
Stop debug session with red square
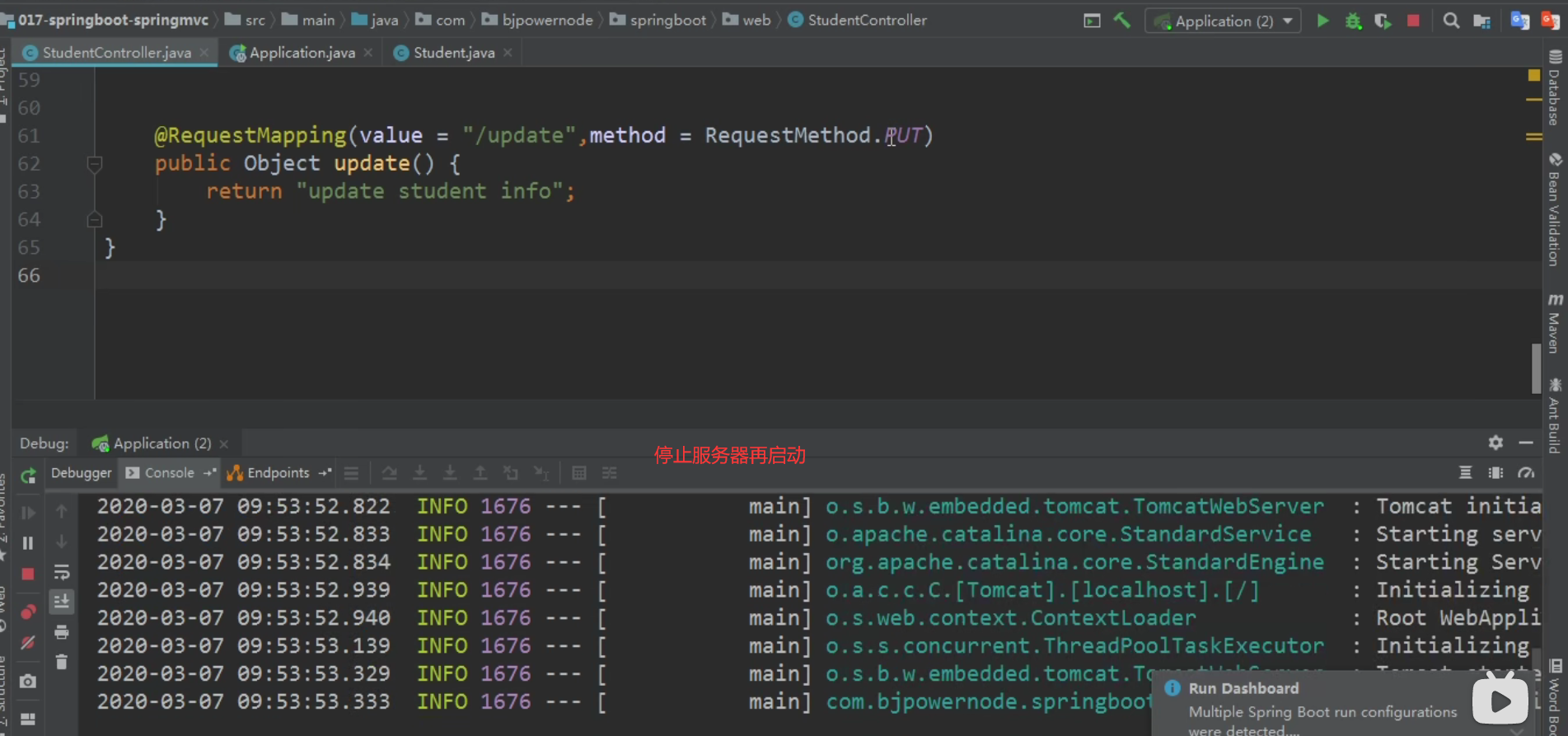tap(28, 574)
